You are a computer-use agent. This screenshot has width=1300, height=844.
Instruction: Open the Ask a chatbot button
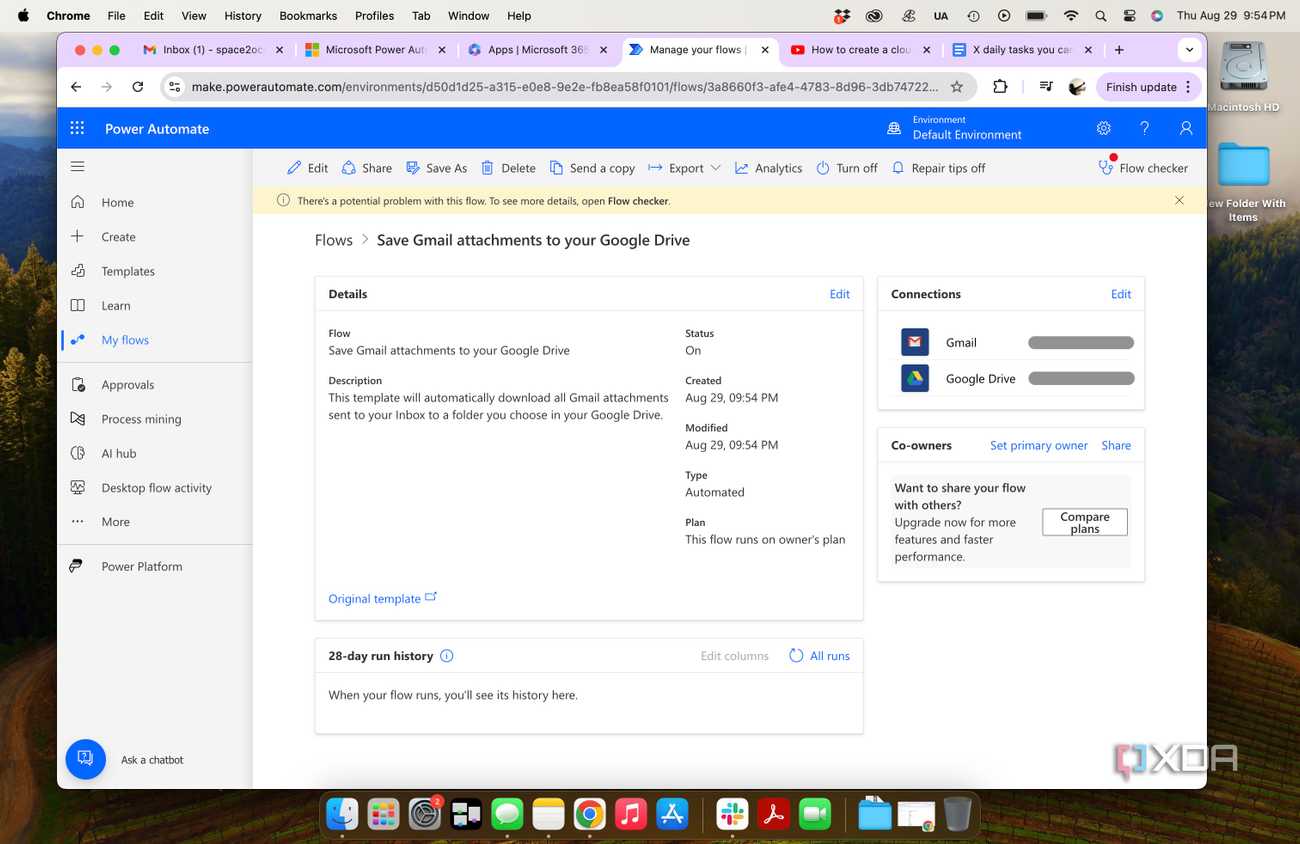tap(86, 759)
